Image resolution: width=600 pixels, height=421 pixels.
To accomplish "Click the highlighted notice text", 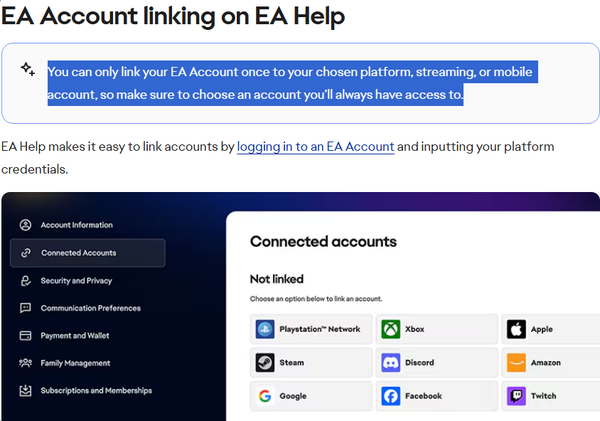I will pyautogui.click(x=293, y=83).
